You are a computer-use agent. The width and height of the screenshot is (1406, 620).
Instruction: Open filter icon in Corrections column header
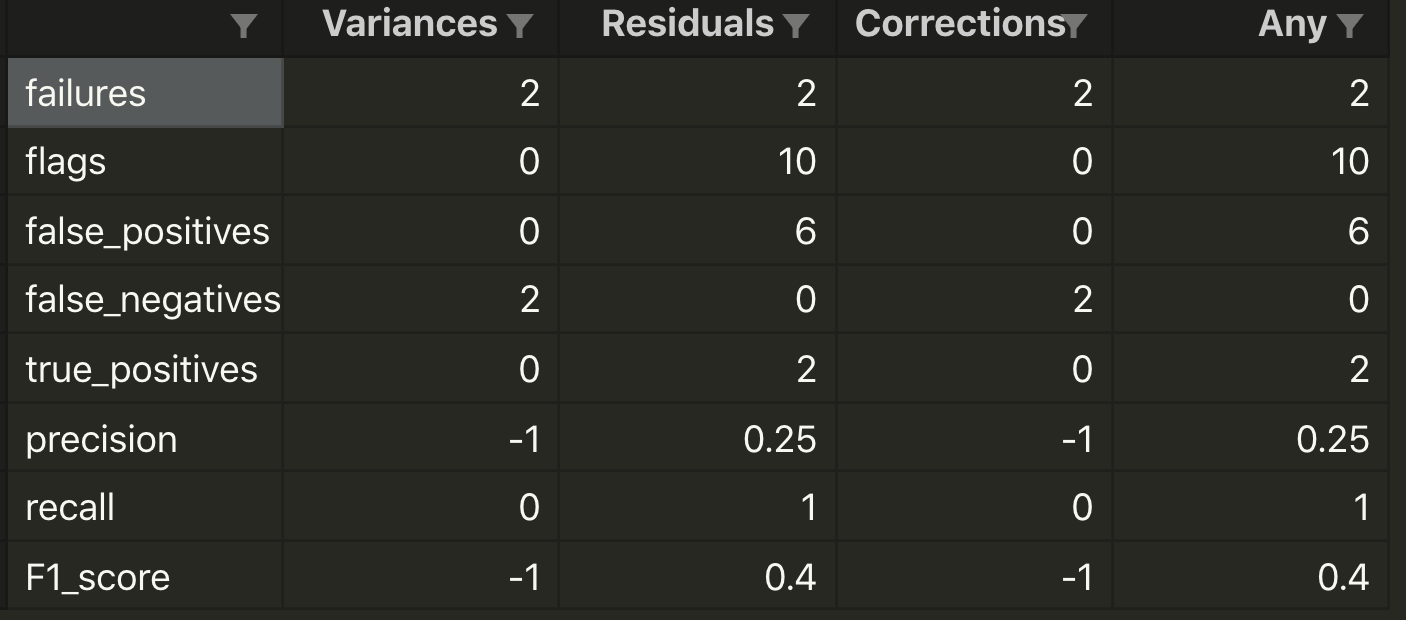tap(1074, 27)
